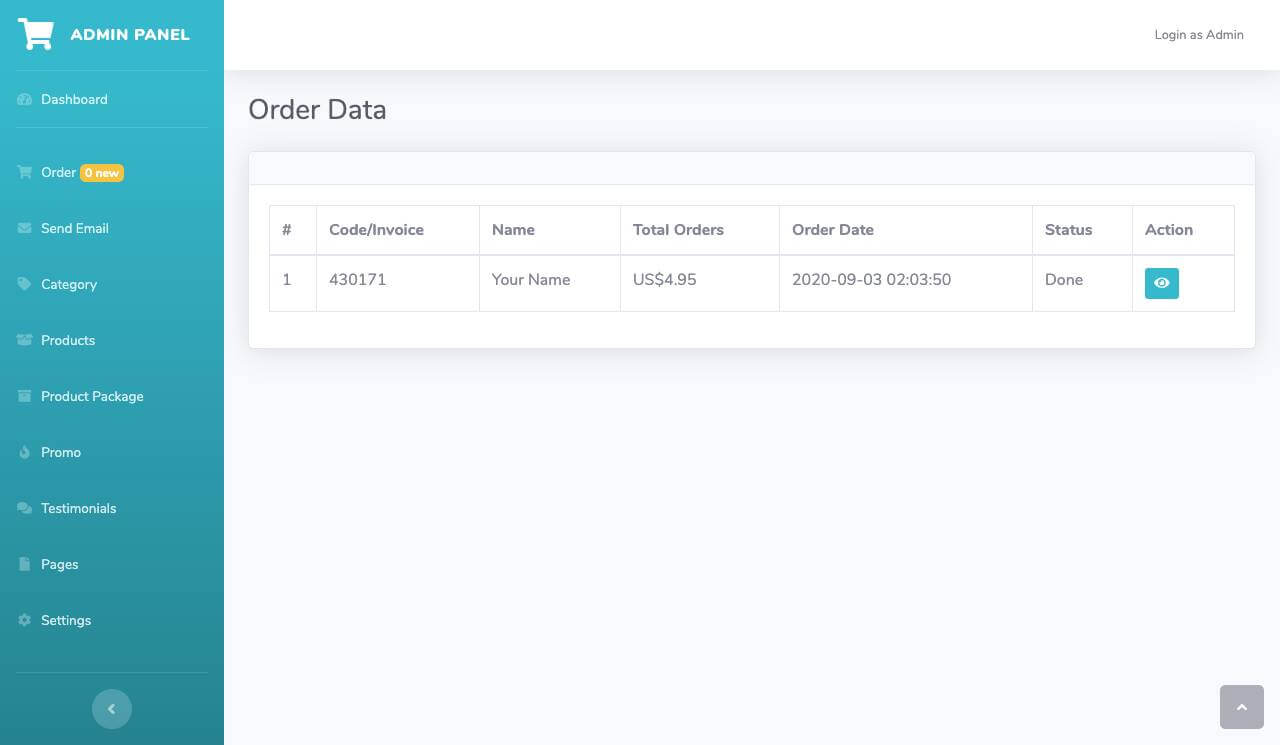Click the Order cart icon in sidebar
The width and height of the screenshot is (1280, 745).
click(x=25, y=172)
